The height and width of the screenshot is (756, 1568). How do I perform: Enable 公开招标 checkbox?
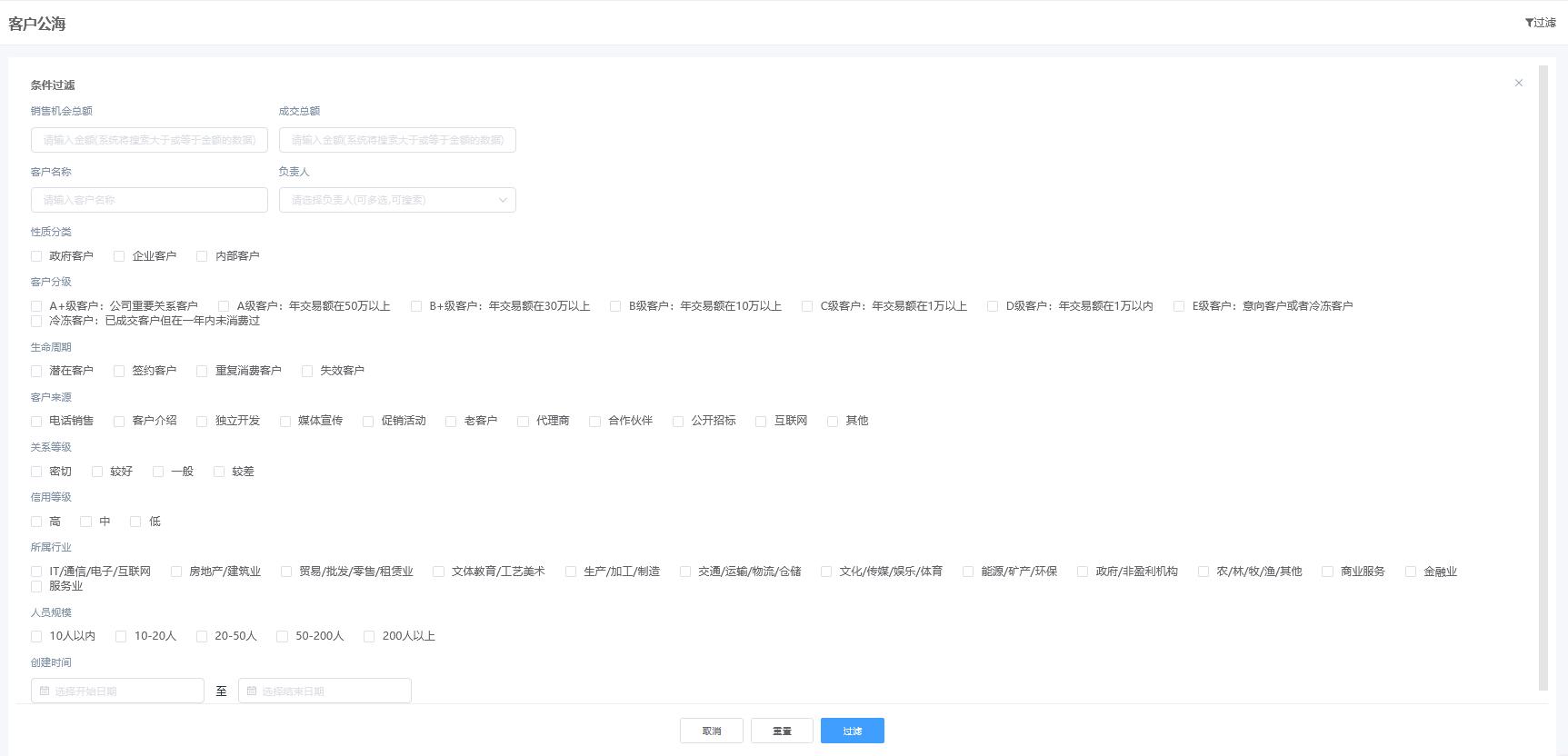coord(678,421)
